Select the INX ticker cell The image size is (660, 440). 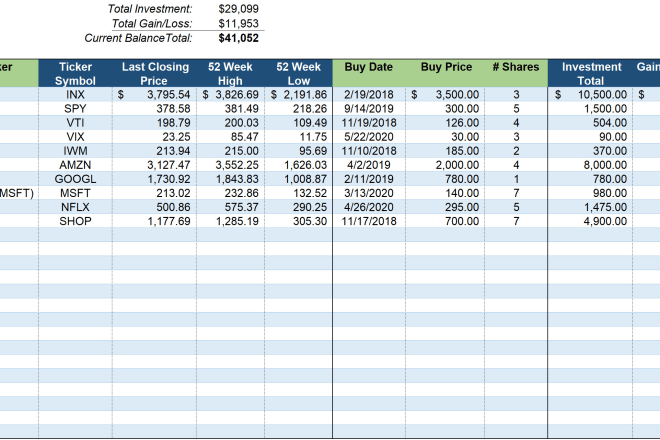[75, 95]
